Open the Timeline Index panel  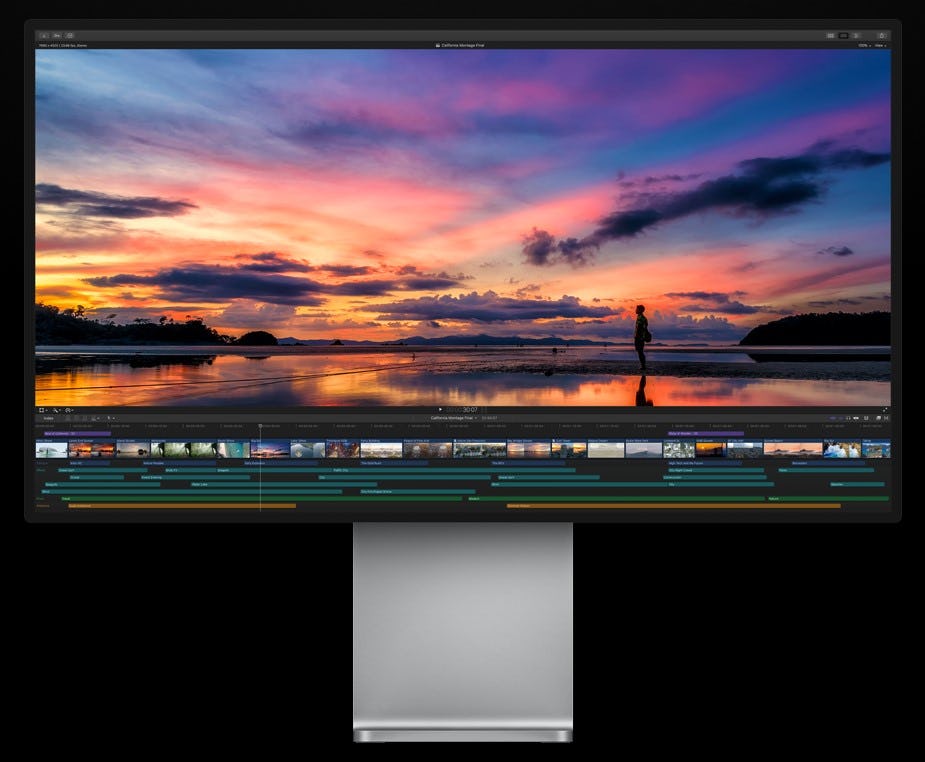click(x=50, y=419)
